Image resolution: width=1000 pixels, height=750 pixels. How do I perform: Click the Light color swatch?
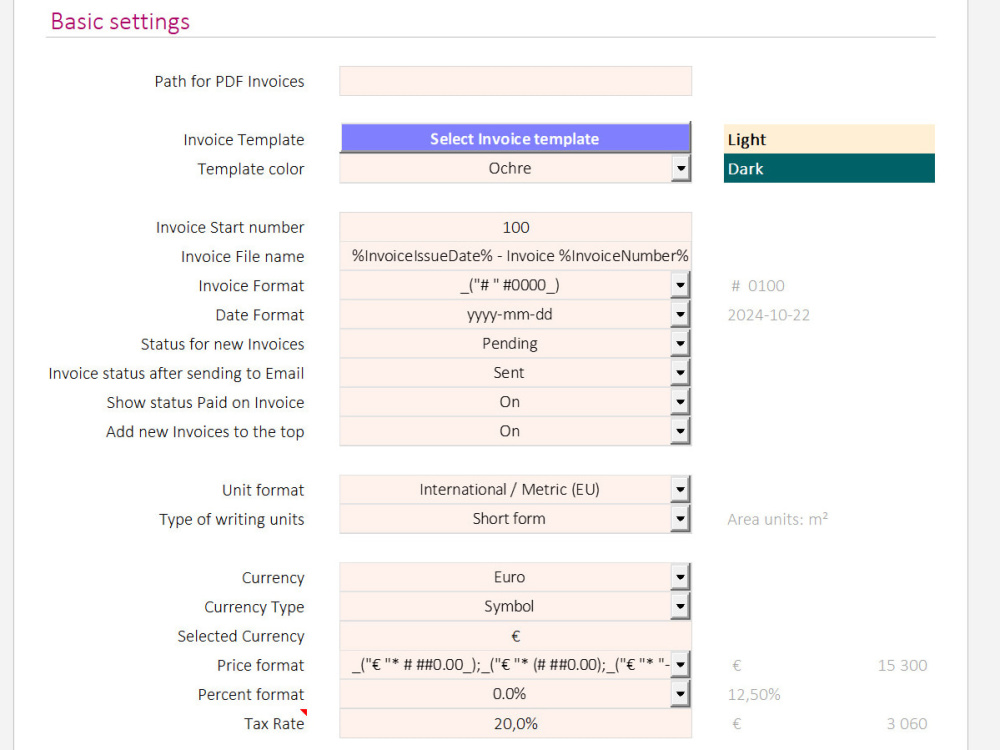pyautogui.click(x=829, y=139)
